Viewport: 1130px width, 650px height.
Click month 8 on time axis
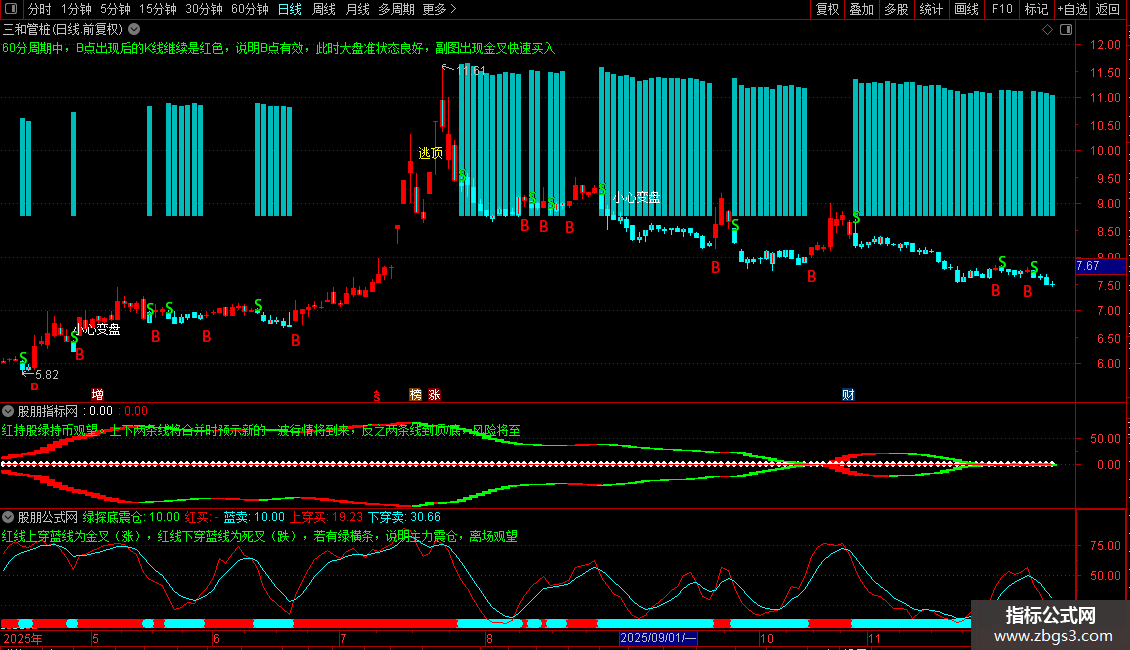(489, 638)
